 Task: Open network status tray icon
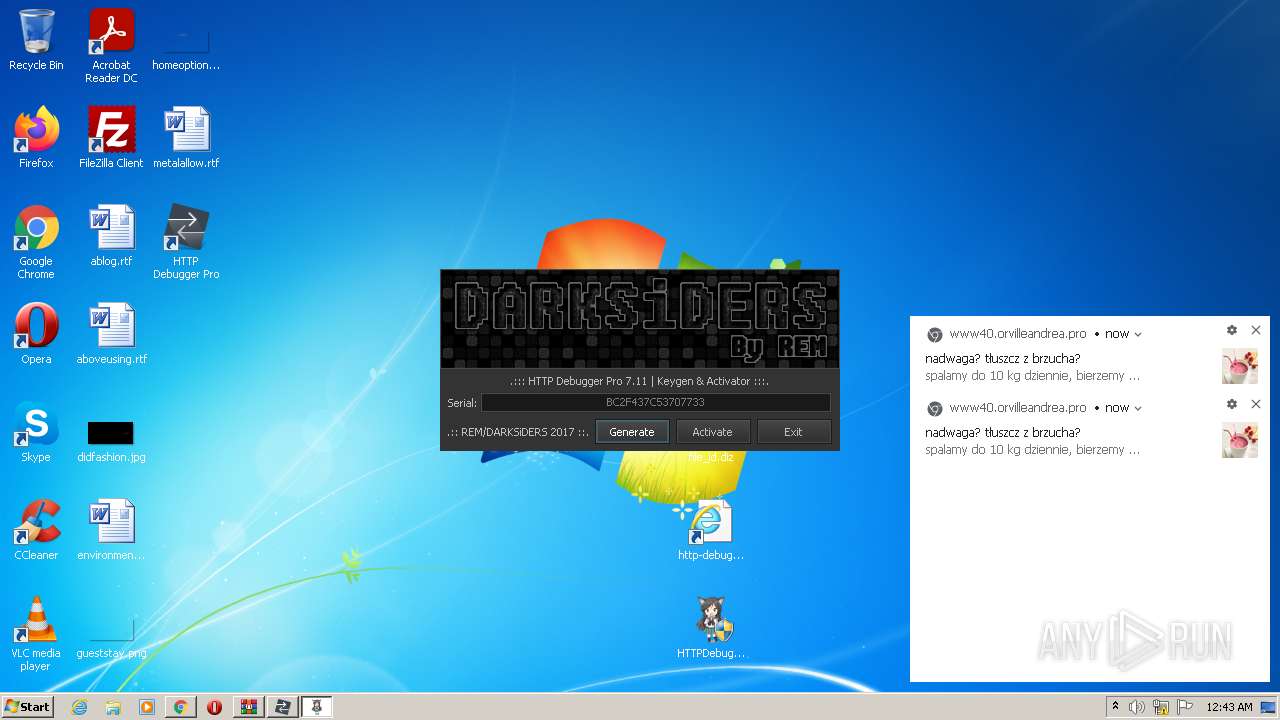tap(1161, 707)
